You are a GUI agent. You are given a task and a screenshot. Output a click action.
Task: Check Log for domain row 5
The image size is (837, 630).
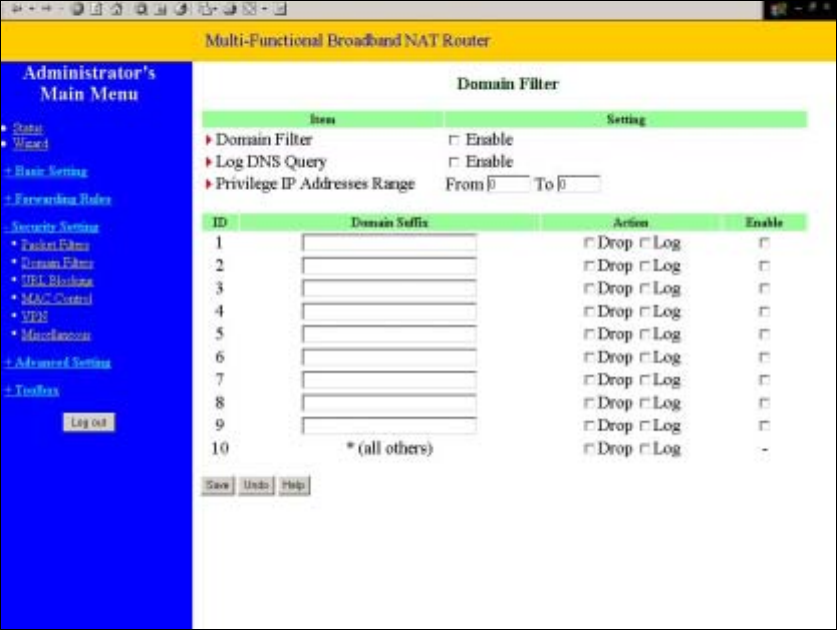coord(645,334)
